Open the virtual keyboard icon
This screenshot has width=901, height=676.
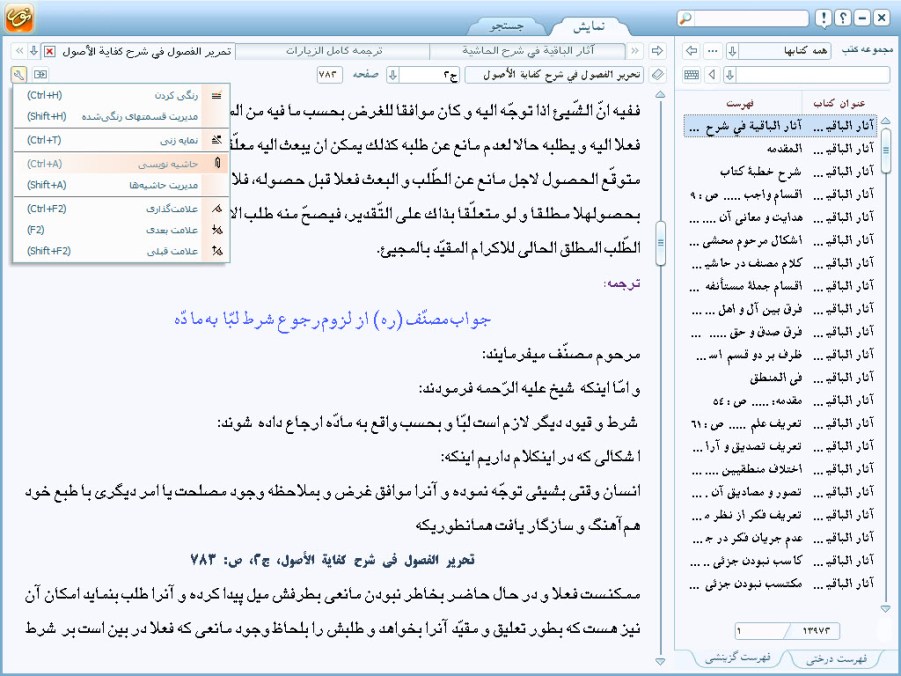click(692, 75)
